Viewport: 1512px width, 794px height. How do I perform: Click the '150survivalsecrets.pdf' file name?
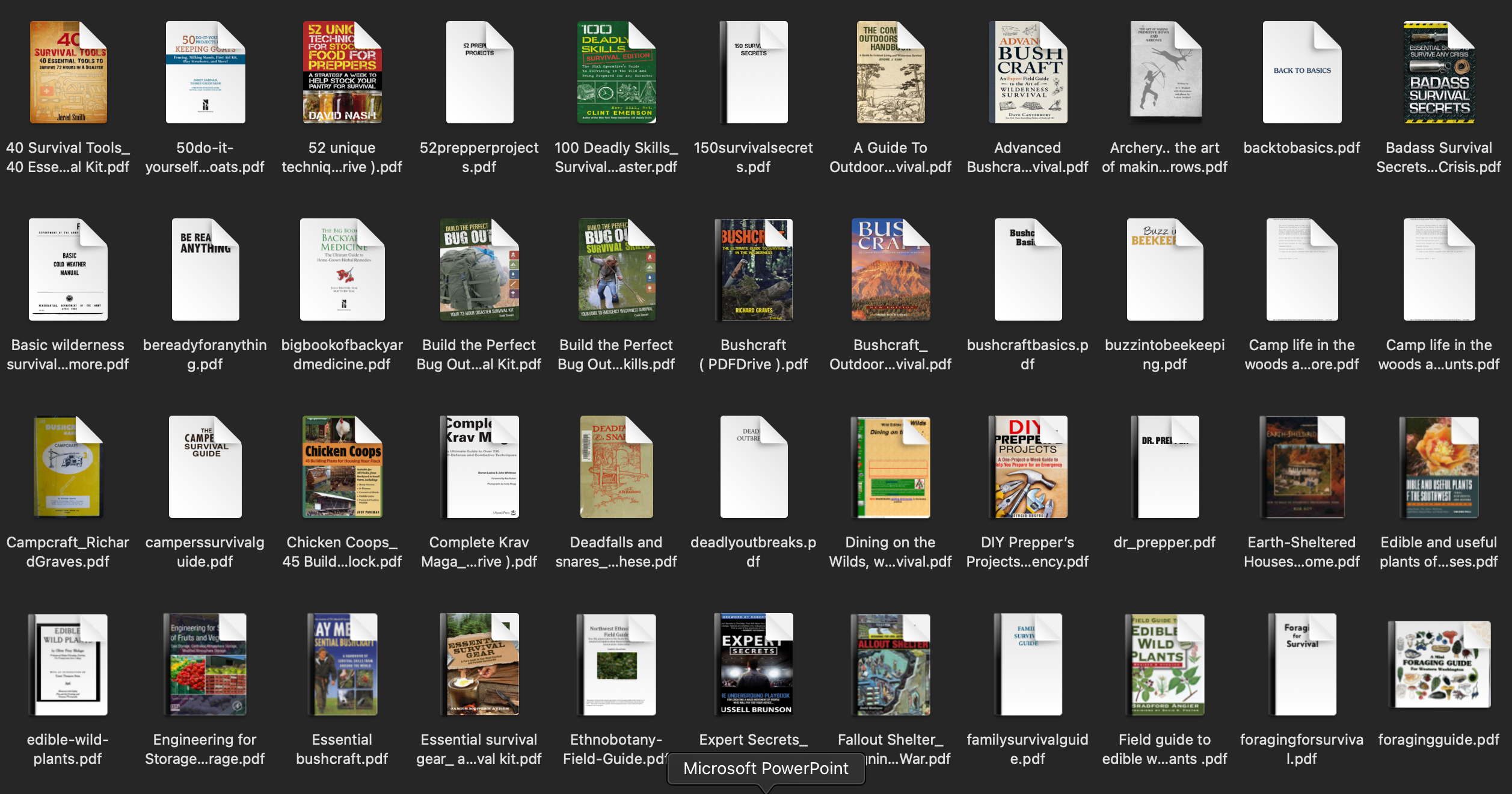[x=754, y=157]
